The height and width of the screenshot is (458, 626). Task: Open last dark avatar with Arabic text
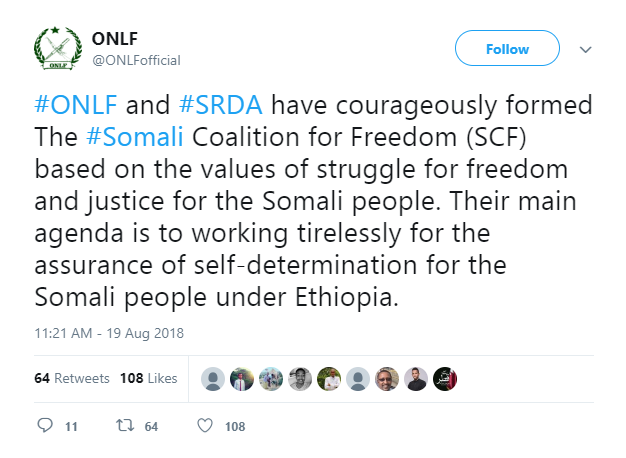tap(445, 379)
